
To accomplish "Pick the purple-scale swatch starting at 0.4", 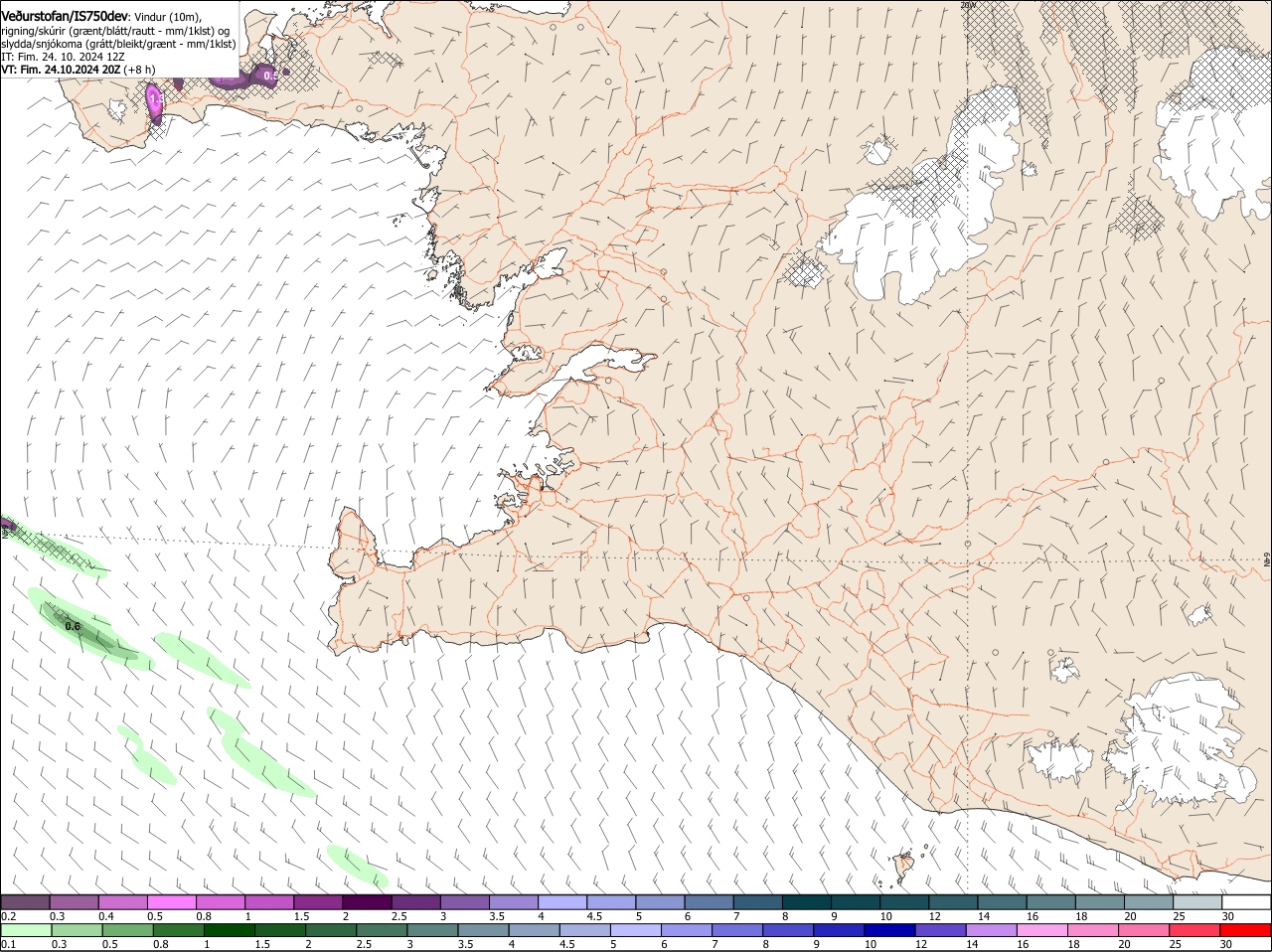I will pos(122,901).
